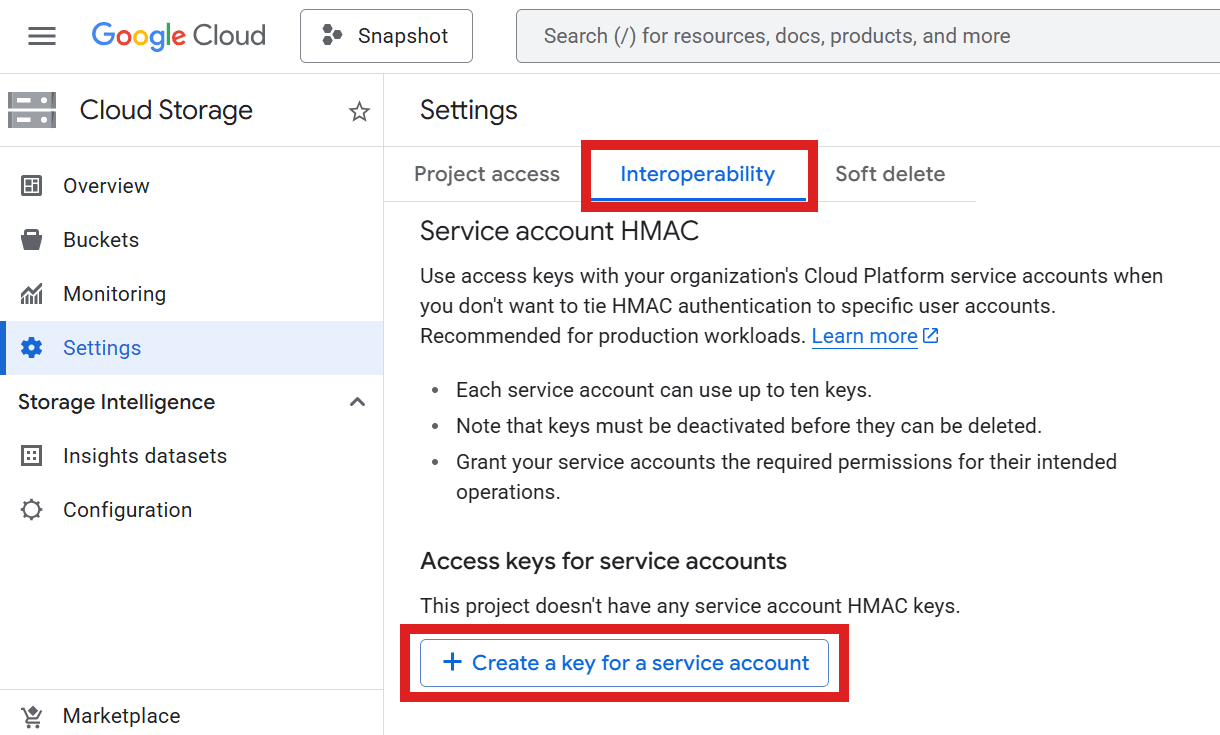This screenshot has height=735, width=1220.
Task: Click the Marketplace cart icon
Action: point(32,716)
